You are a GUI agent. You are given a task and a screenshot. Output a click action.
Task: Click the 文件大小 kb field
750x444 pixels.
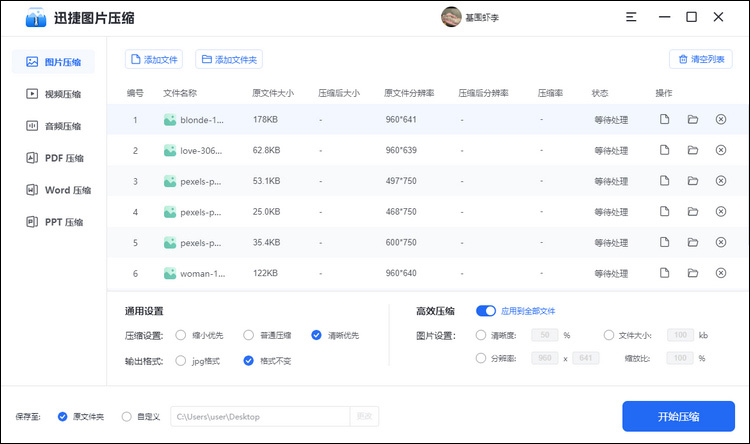[x=681, y=335]
